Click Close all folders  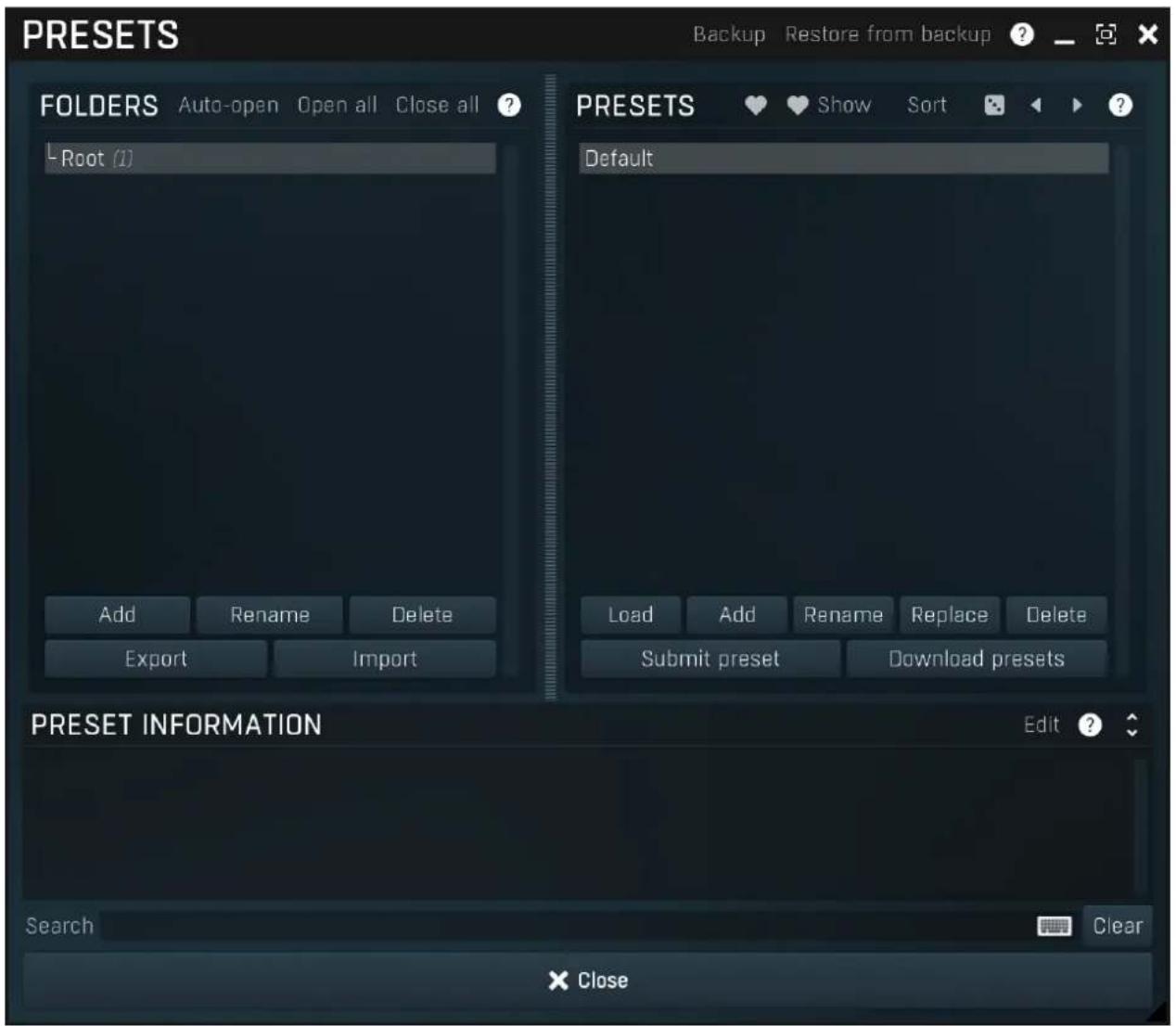click(x=437, y=105)
